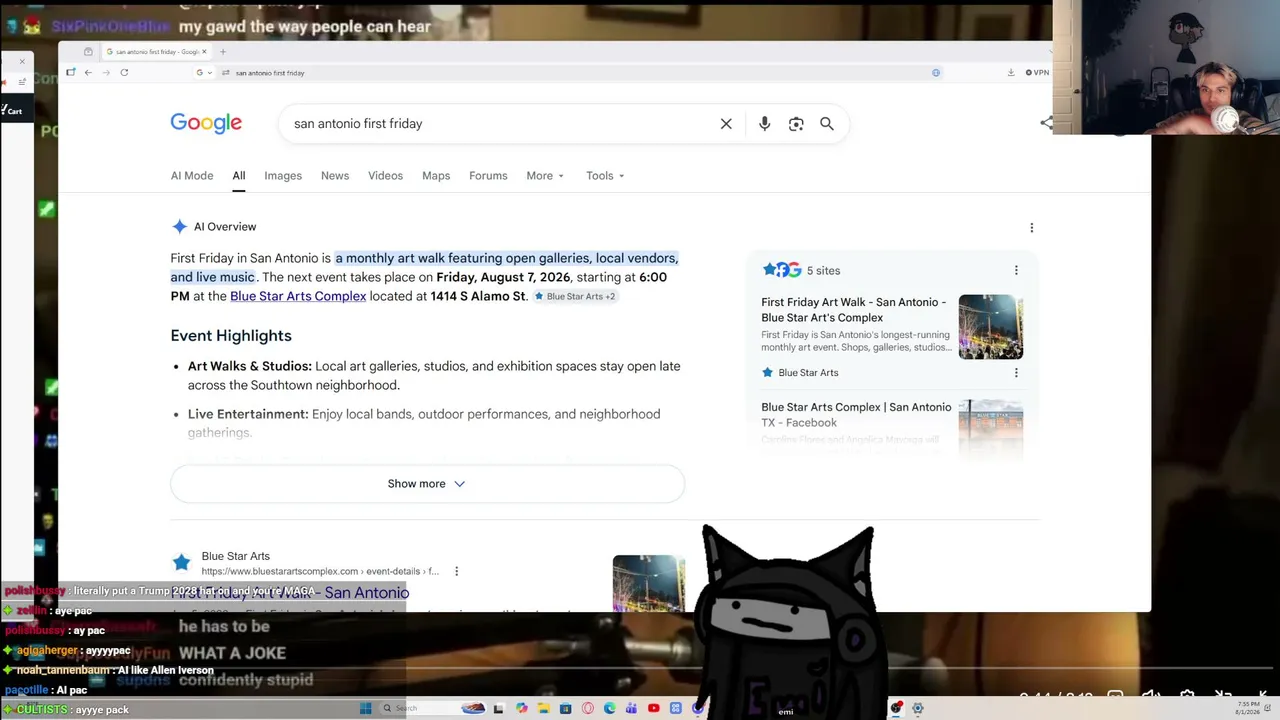
Task: Expand AI Overview with Show more
Action: pyautogui.click(x=427, y=484)
